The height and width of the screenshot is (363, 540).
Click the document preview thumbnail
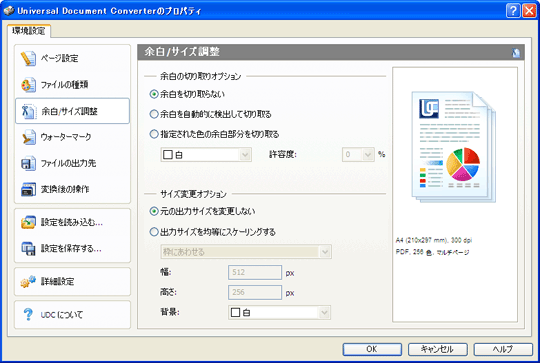tap(454, 147)
